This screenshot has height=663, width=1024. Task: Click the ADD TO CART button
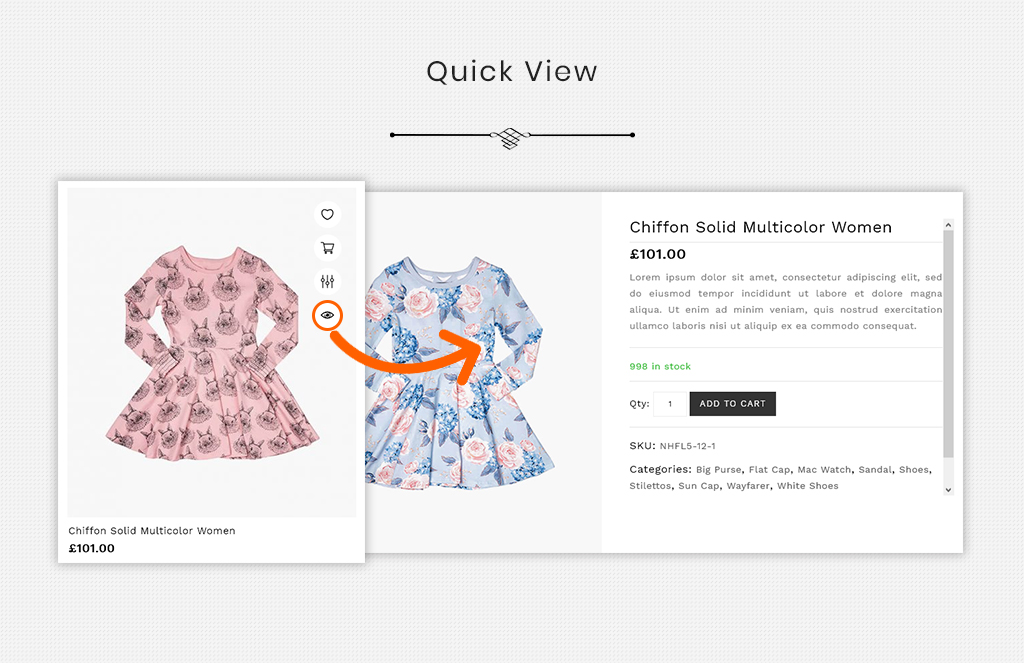(732, 404)
